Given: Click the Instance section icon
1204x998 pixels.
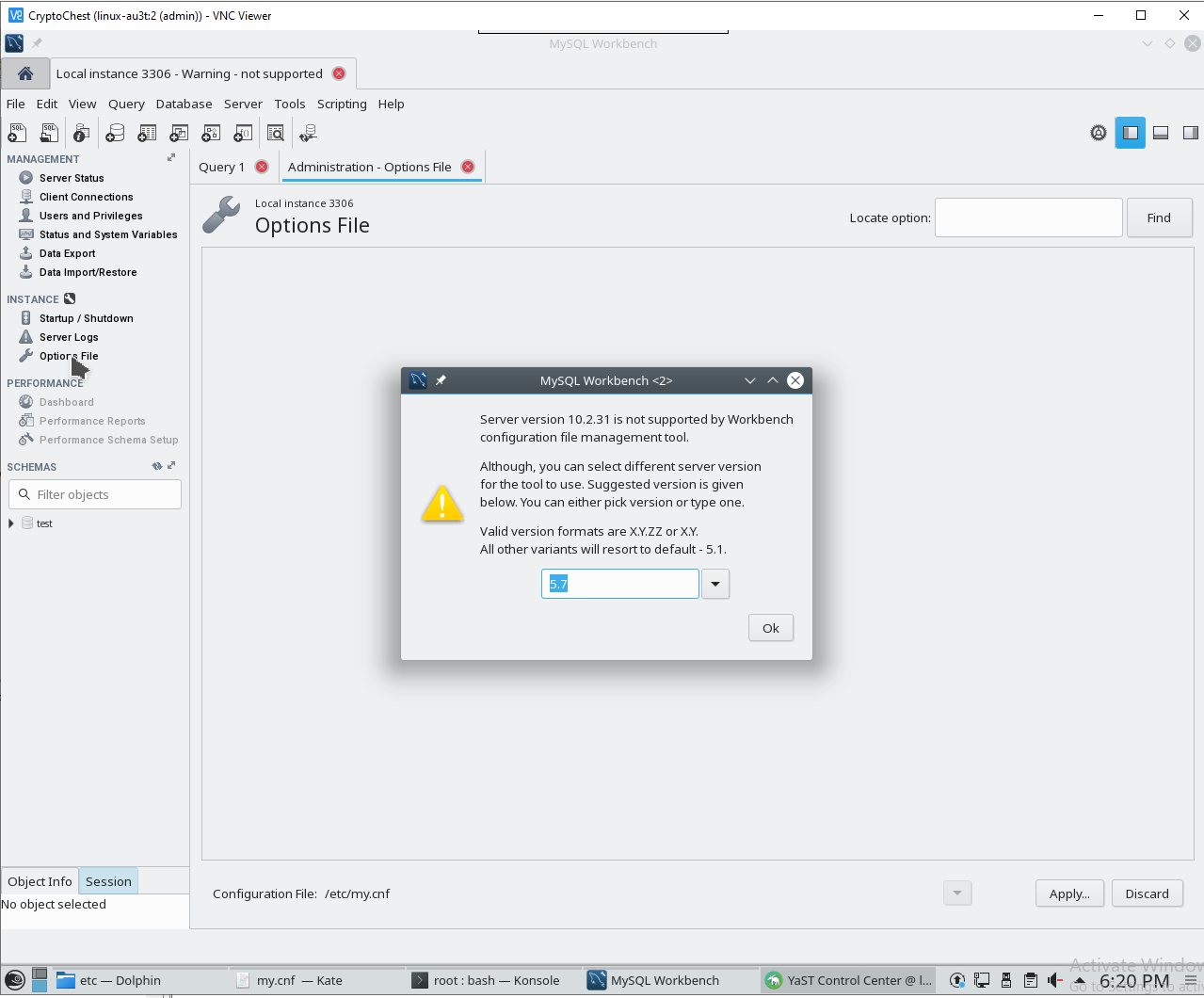Looking at the screenshot, I should [x=70, y=298].
